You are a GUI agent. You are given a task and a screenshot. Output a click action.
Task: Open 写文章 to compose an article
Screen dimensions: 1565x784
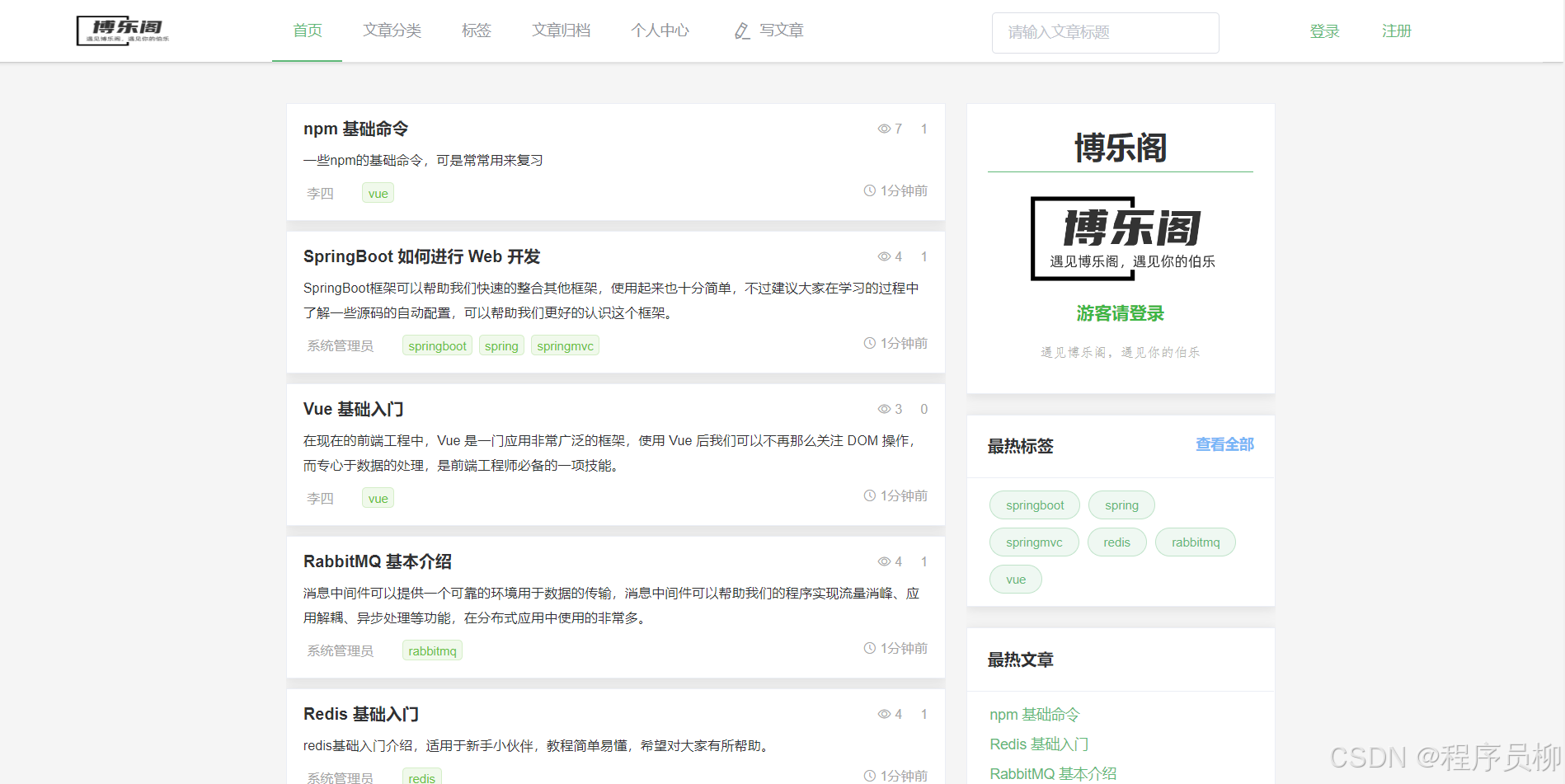coord(782,31)
